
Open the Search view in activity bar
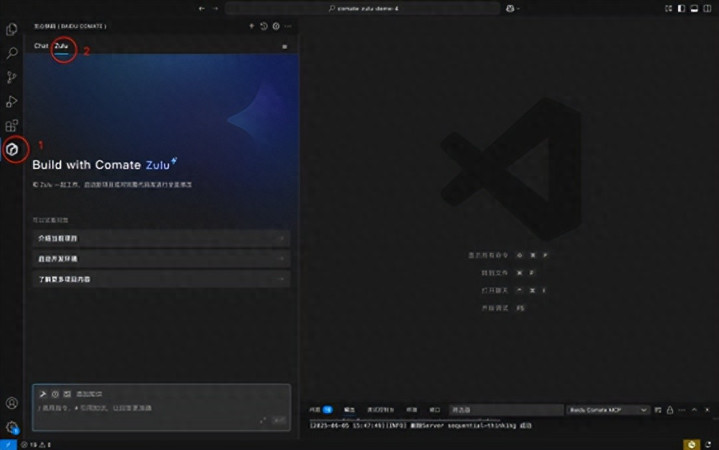pyautogui.click(x=12, y=53)
